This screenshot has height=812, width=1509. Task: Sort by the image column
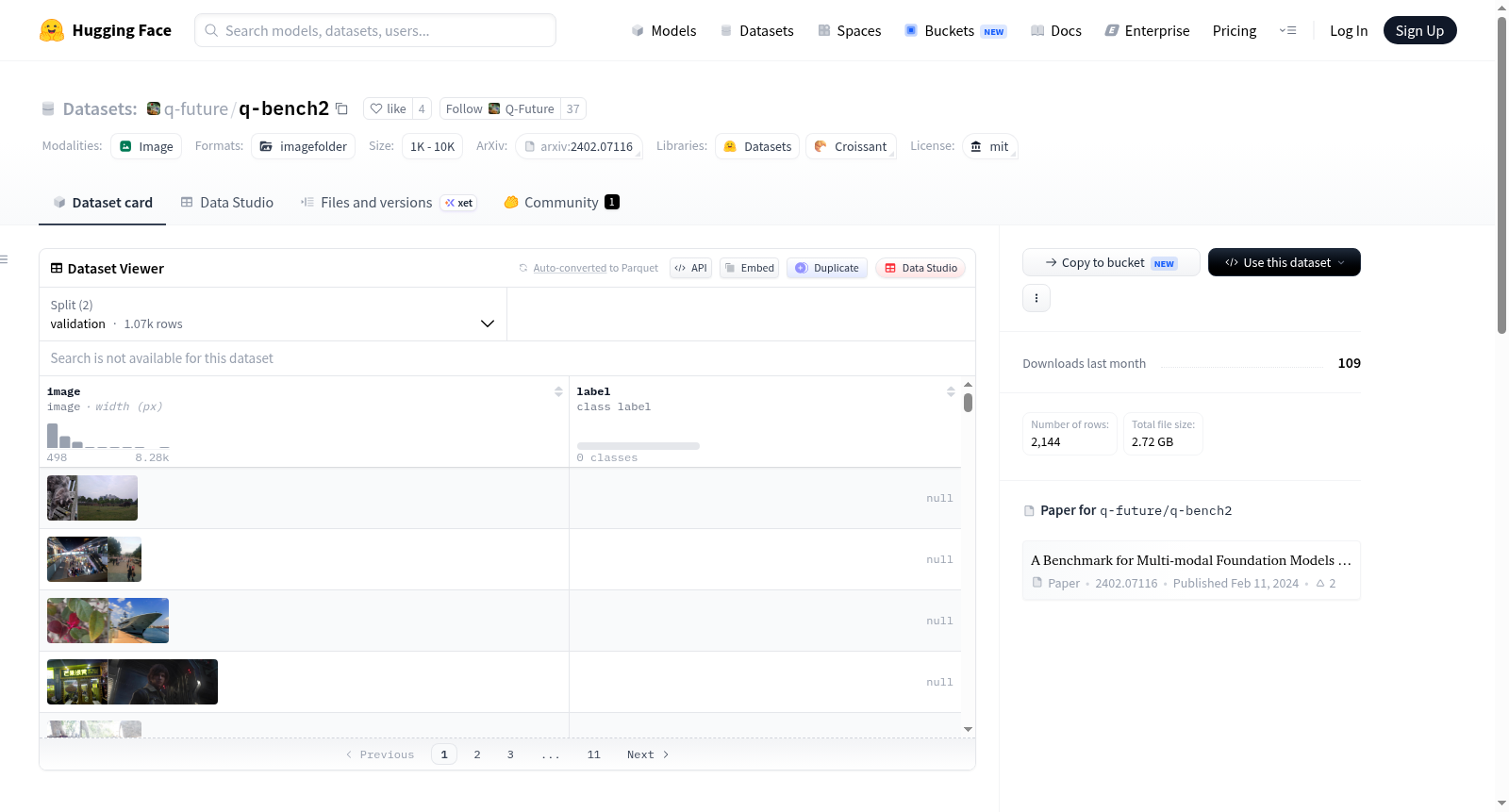(558, 391)
